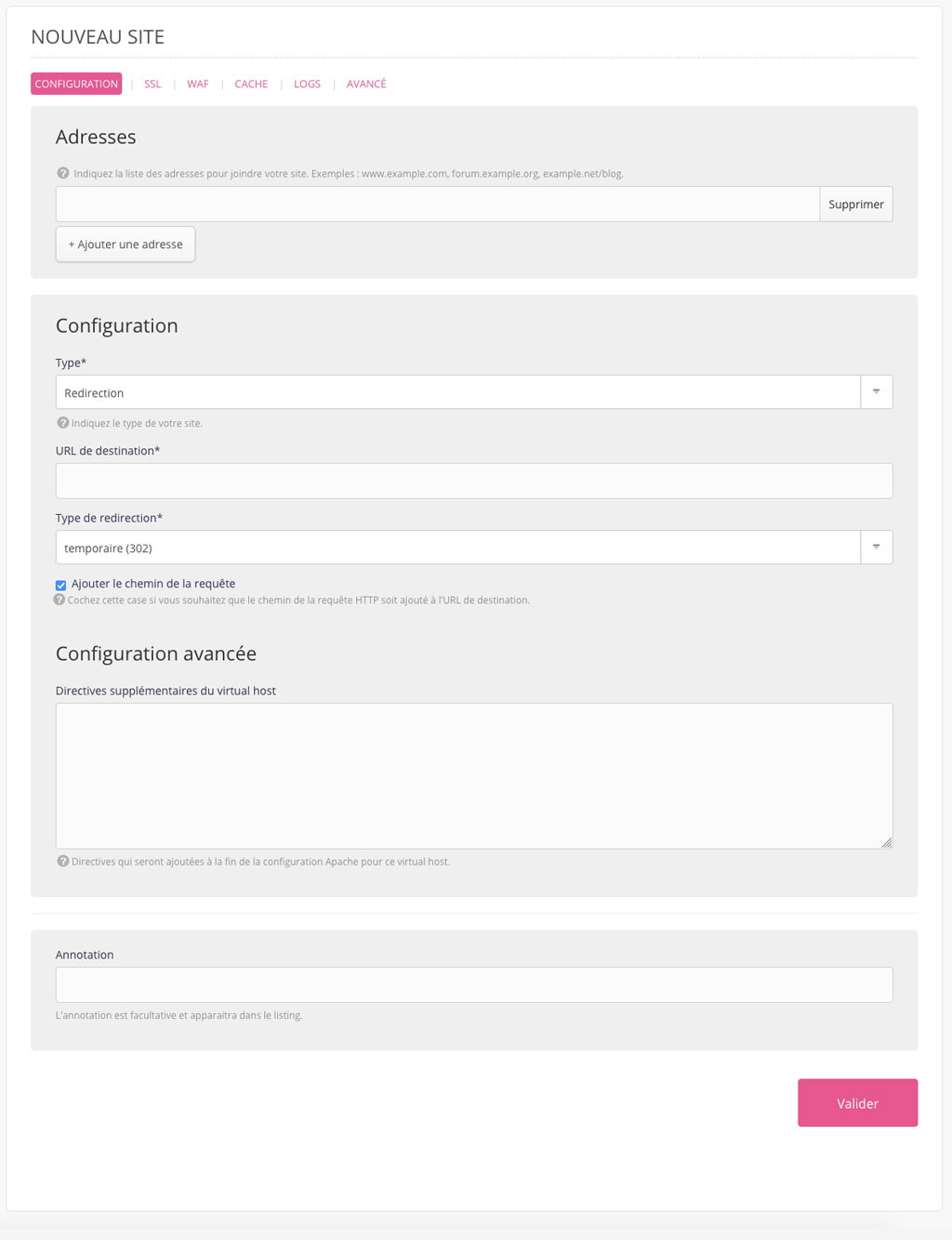Toggle 'Ajouter le chemin de la requête' checkbox

(60, 585)
